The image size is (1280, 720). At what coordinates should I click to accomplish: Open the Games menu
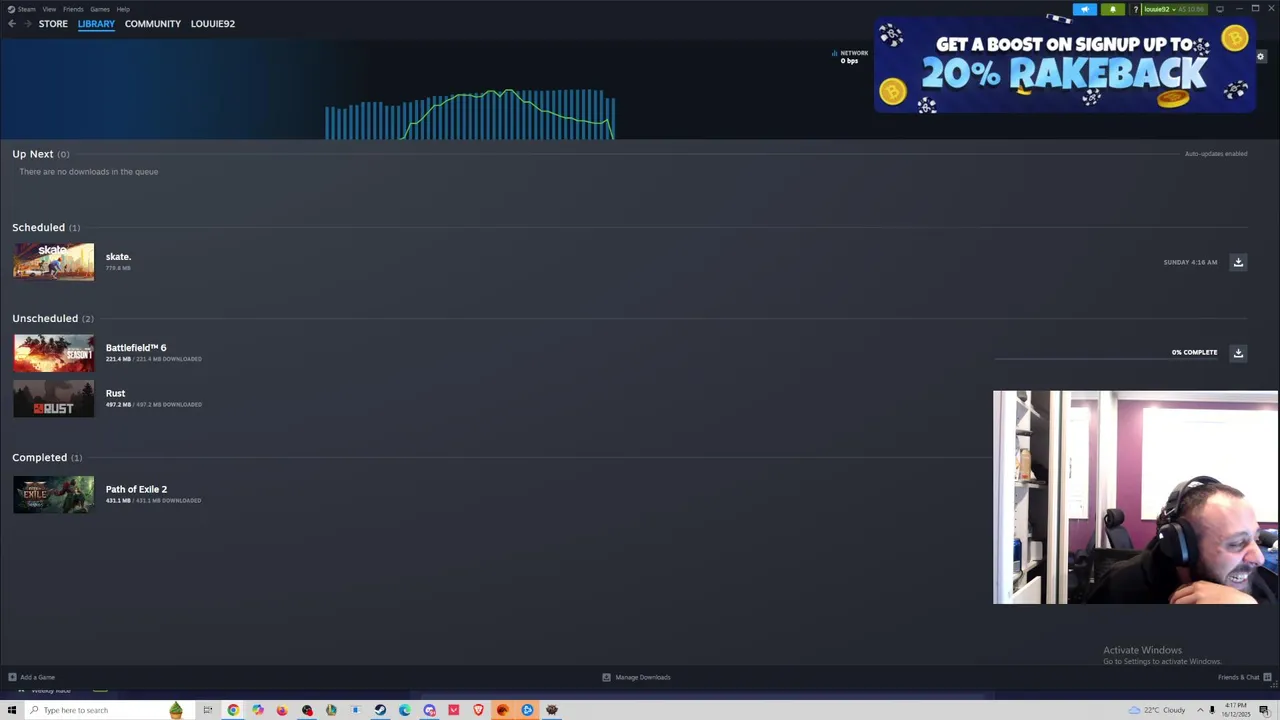99,9
